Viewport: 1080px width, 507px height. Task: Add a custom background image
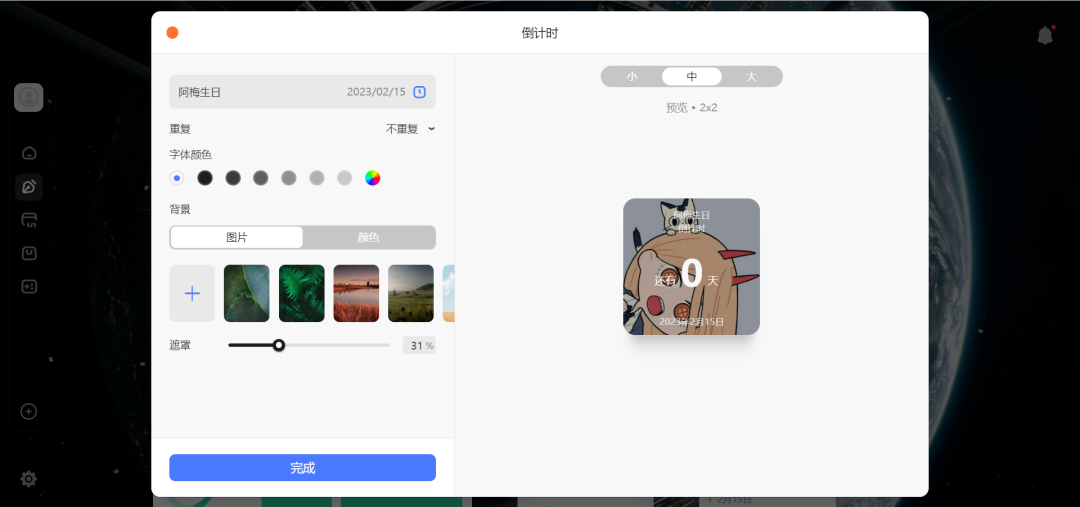pos(192,293)
